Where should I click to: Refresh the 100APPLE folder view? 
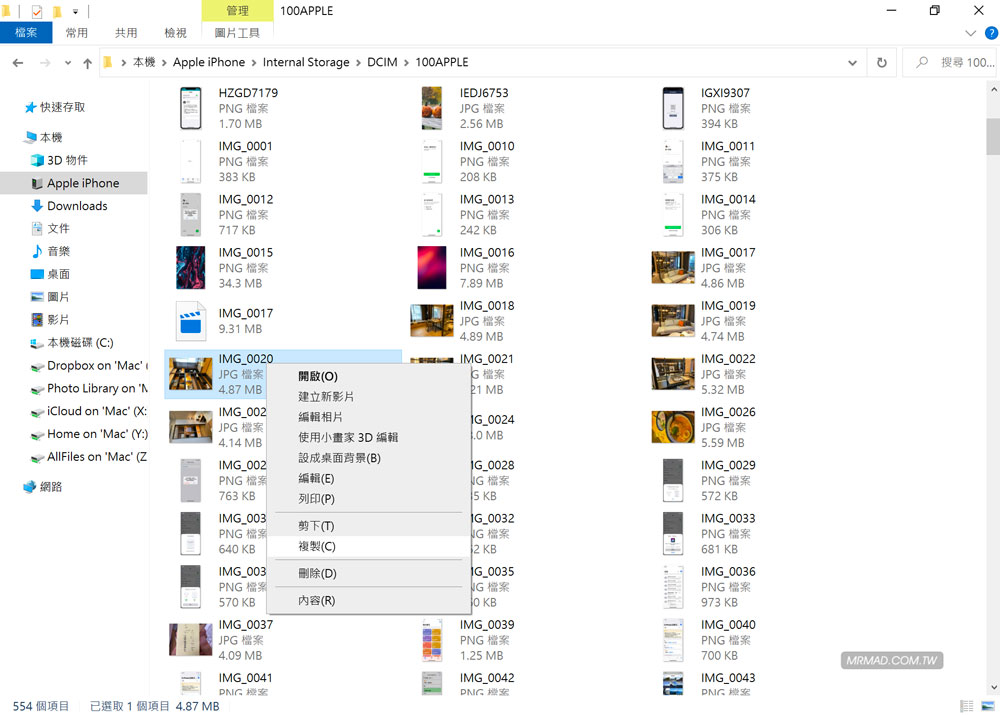881,63
